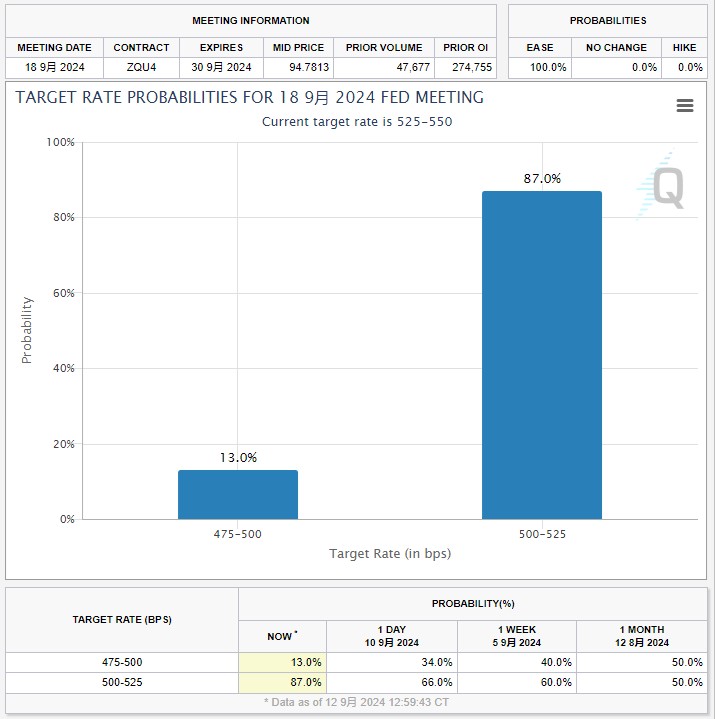
Task: Select the 1 DAY column header
Action: click(x=392, y=635)
